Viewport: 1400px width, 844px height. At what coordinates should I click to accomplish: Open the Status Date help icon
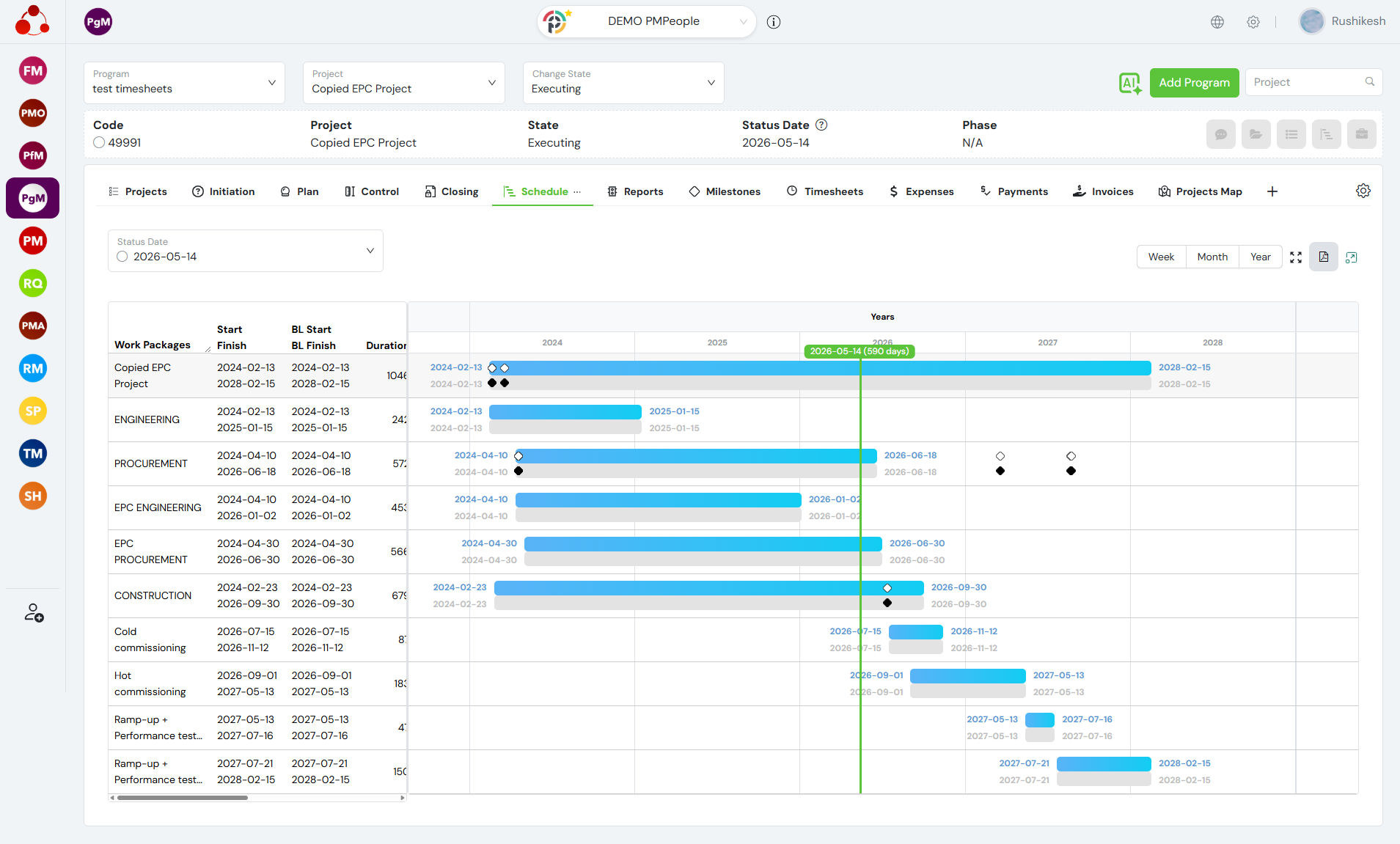point(821,125)
